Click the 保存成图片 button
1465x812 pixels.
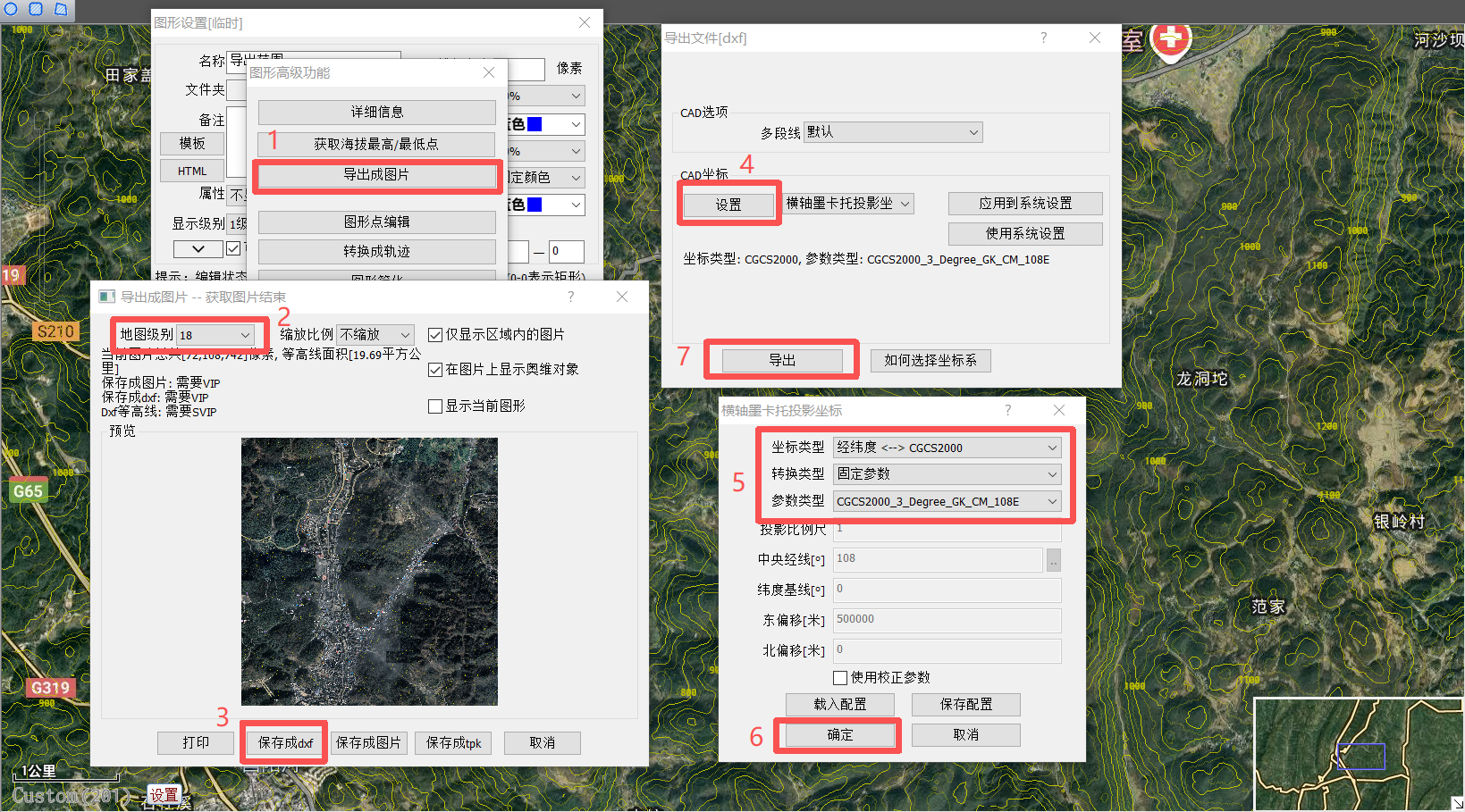click(368, 743)
